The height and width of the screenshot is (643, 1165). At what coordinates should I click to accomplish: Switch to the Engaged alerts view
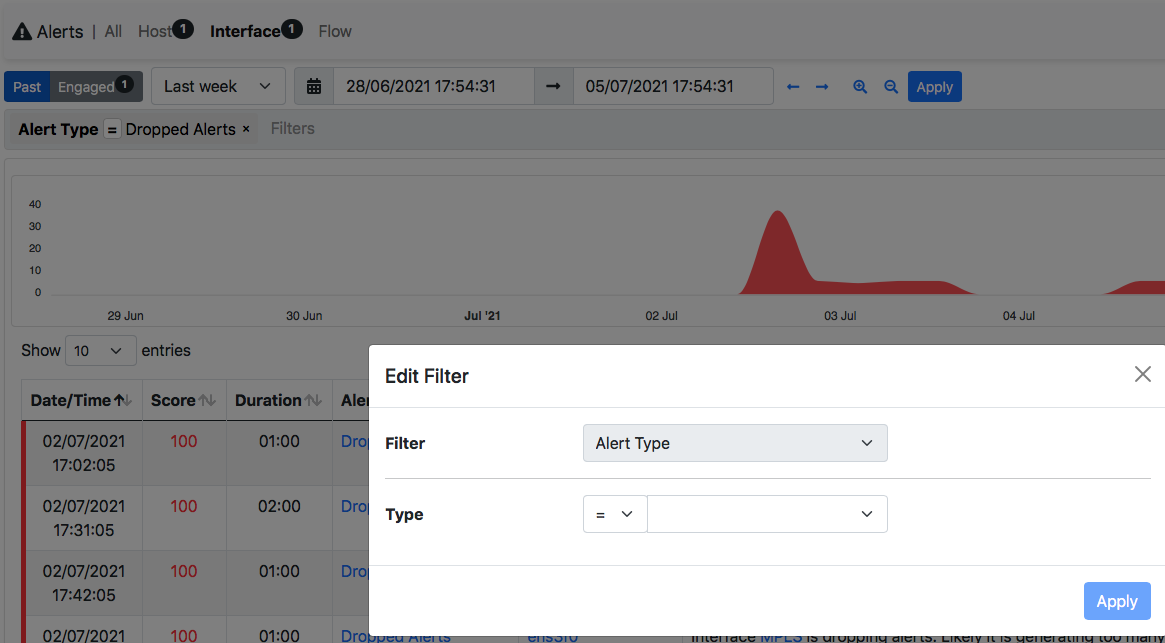click(x=86, y=86)
